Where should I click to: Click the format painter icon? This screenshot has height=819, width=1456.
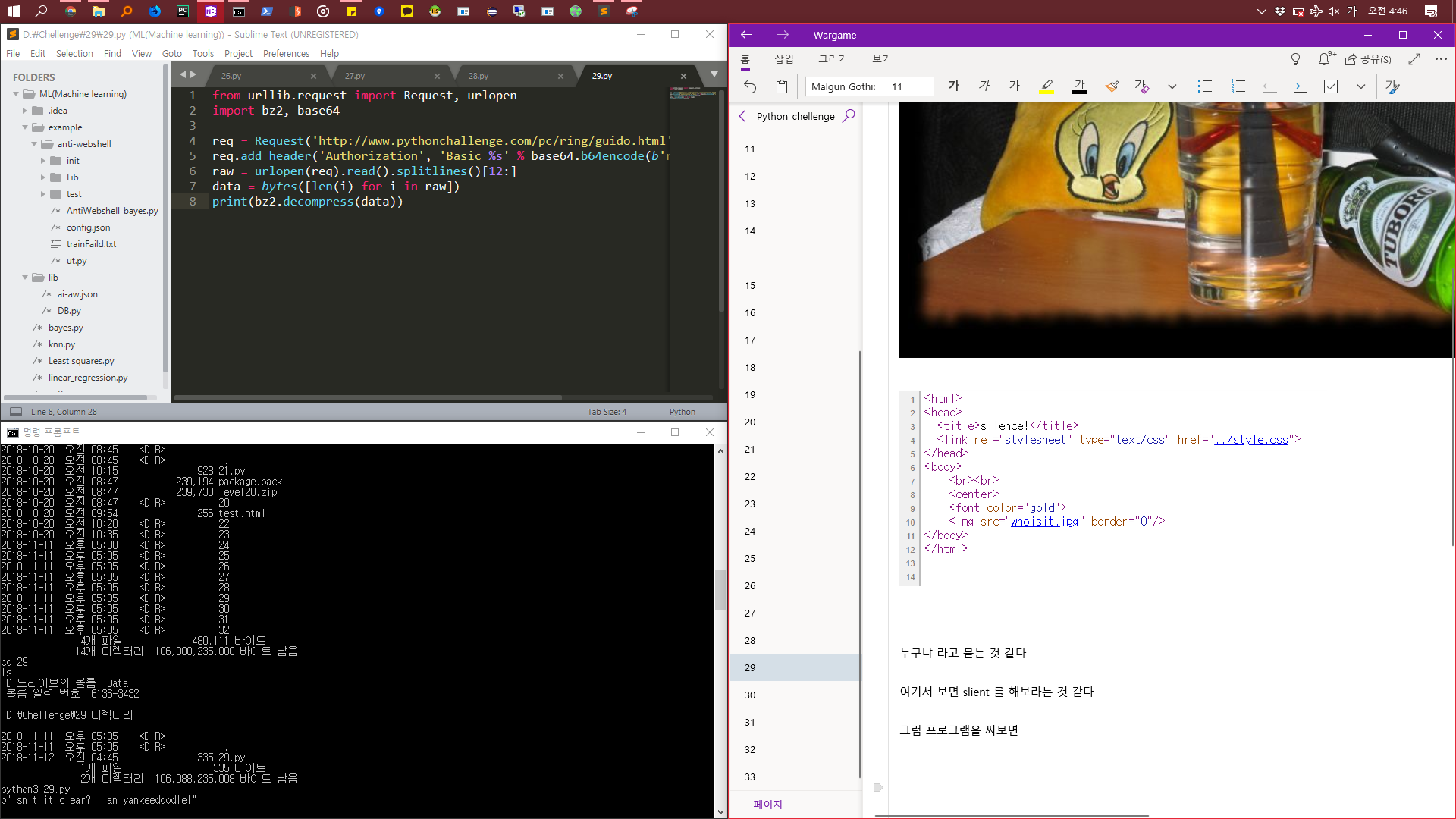1112,86
